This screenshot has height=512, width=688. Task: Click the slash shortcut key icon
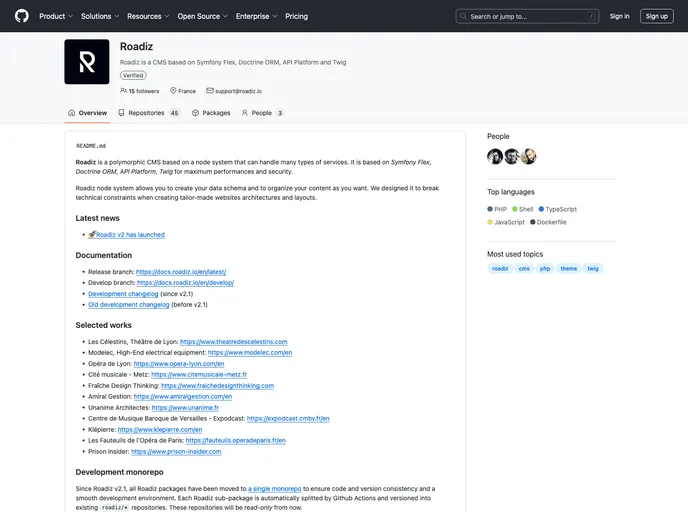point(591,16)
